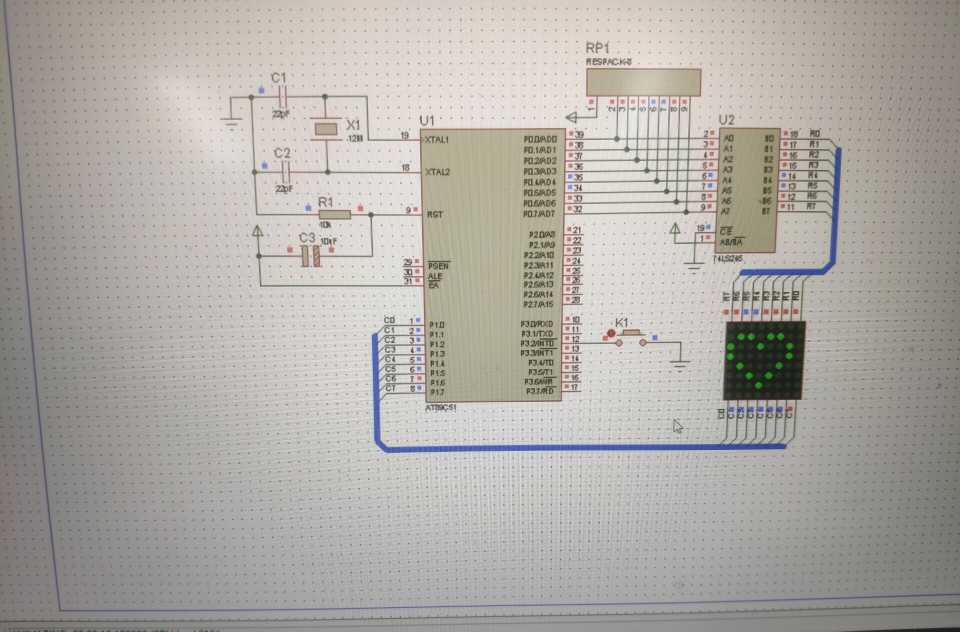
Task: Click the blue bus wire right of U2
Action: click(835, 208)
